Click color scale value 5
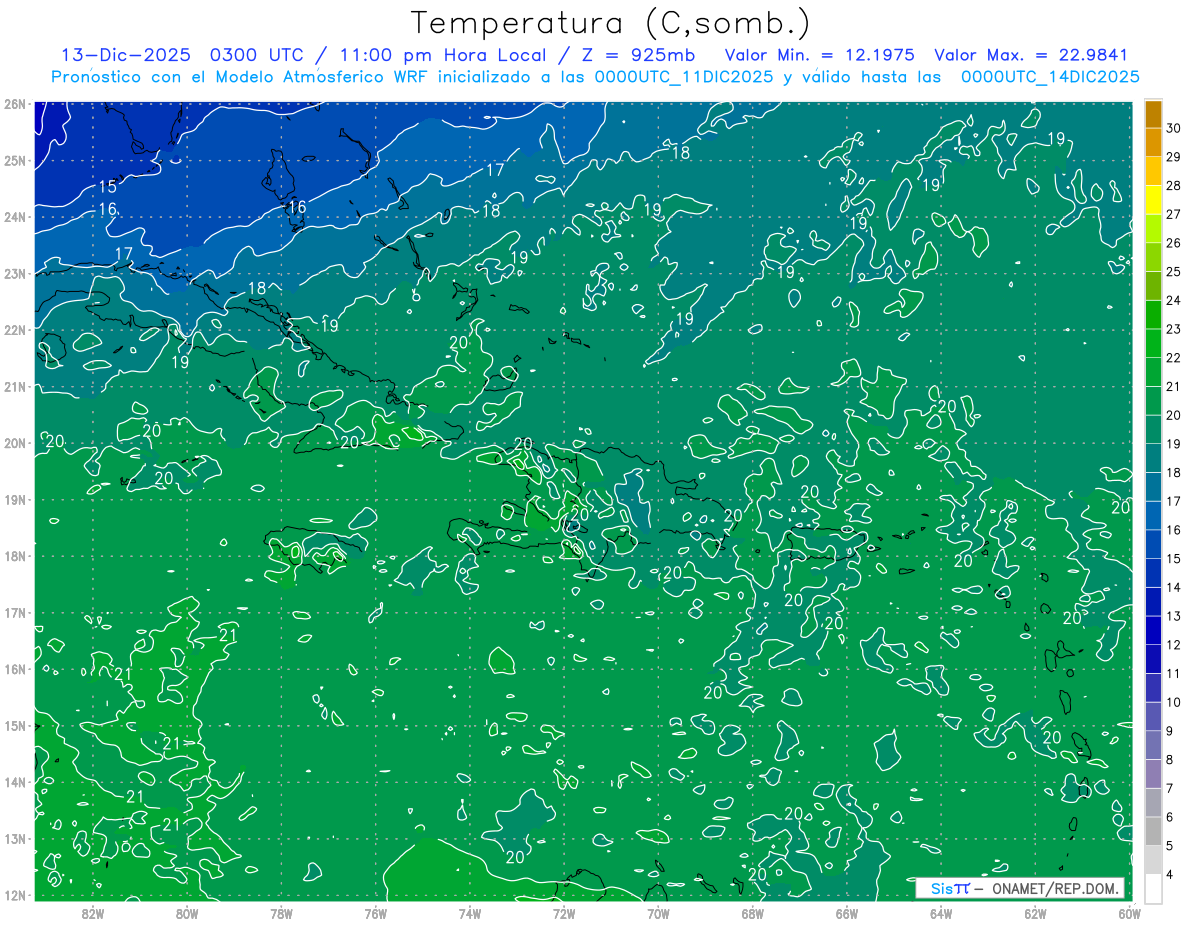Image resolution: width=1200 pixels, height=927 pixels. tap(1170, 846)
